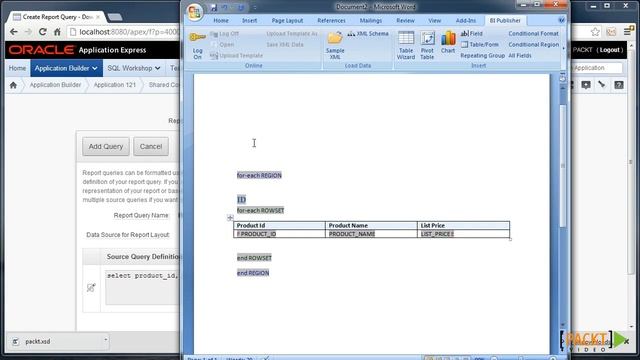Click the LIST_PRICE field cell
Image resolution: width=640 pixels, height=360 pixels.
tap(464, 234)
